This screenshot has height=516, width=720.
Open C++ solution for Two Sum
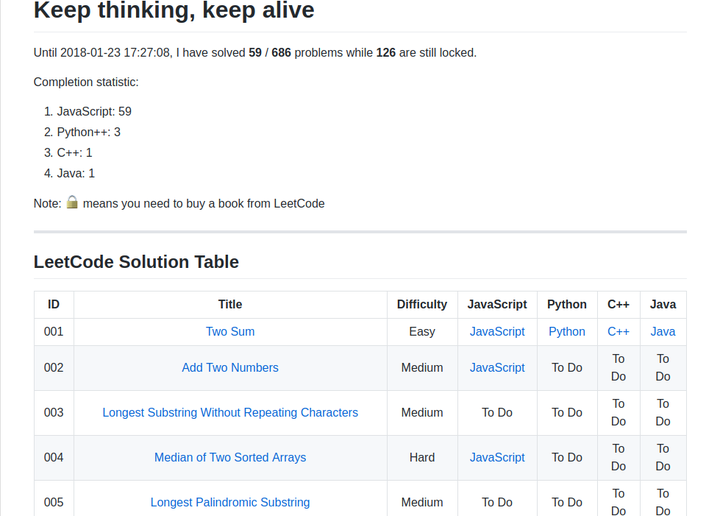pos(618,331)
